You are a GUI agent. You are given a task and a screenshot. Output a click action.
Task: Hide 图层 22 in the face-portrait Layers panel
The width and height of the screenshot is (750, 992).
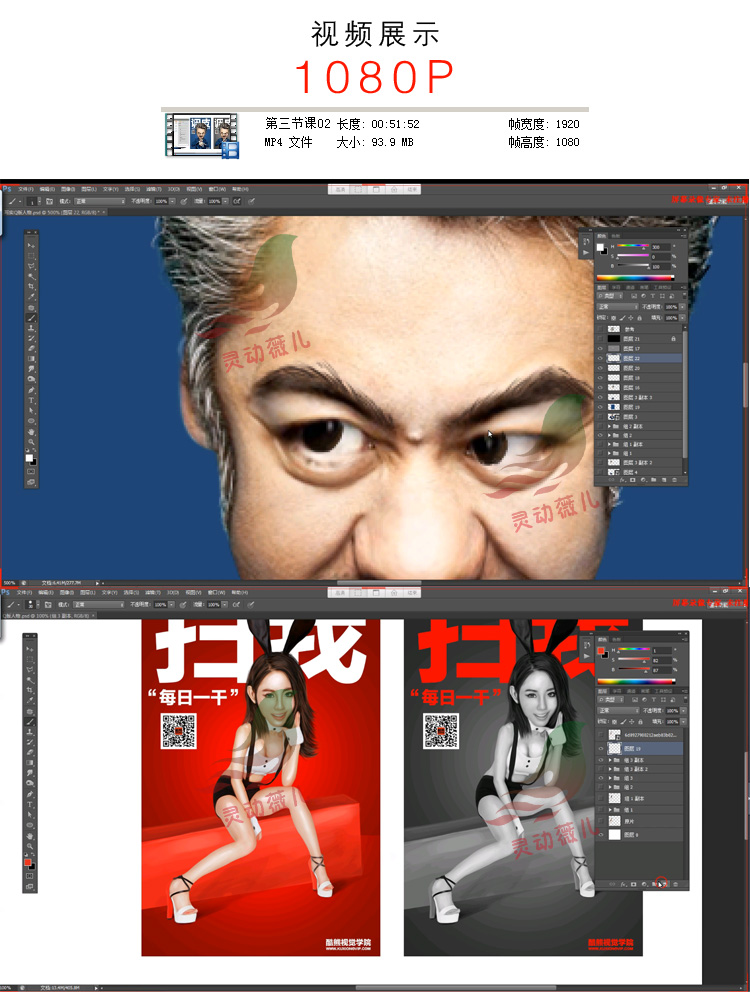tap(600, 358)
